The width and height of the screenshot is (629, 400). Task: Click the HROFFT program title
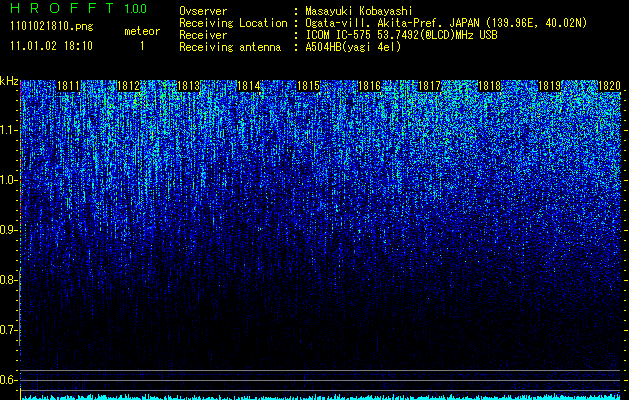[63, 8]
